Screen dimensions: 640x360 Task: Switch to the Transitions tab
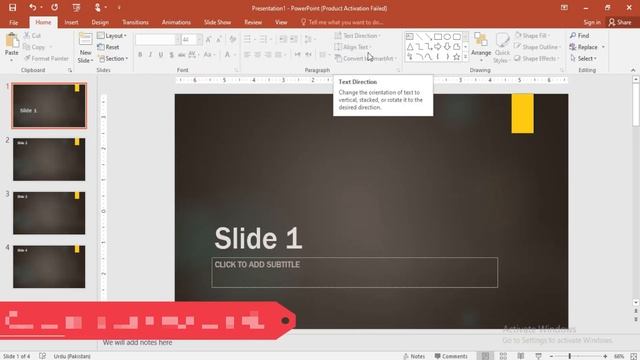(136, 22)
